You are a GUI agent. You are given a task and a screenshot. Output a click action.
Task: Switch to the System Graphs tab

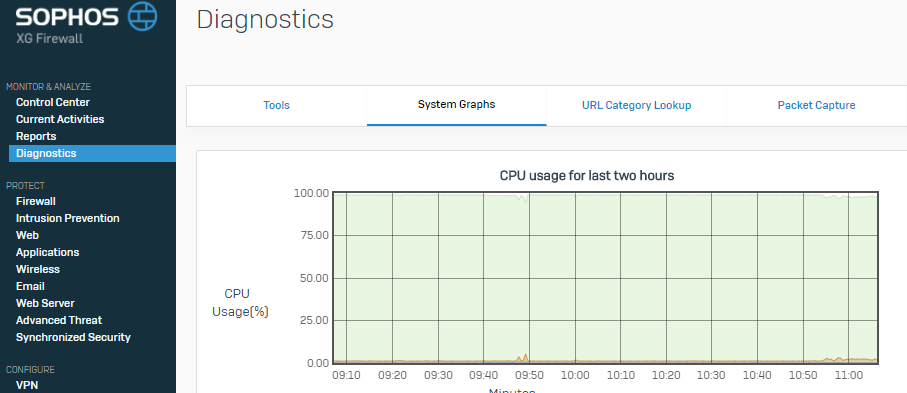tap(456, 105)
